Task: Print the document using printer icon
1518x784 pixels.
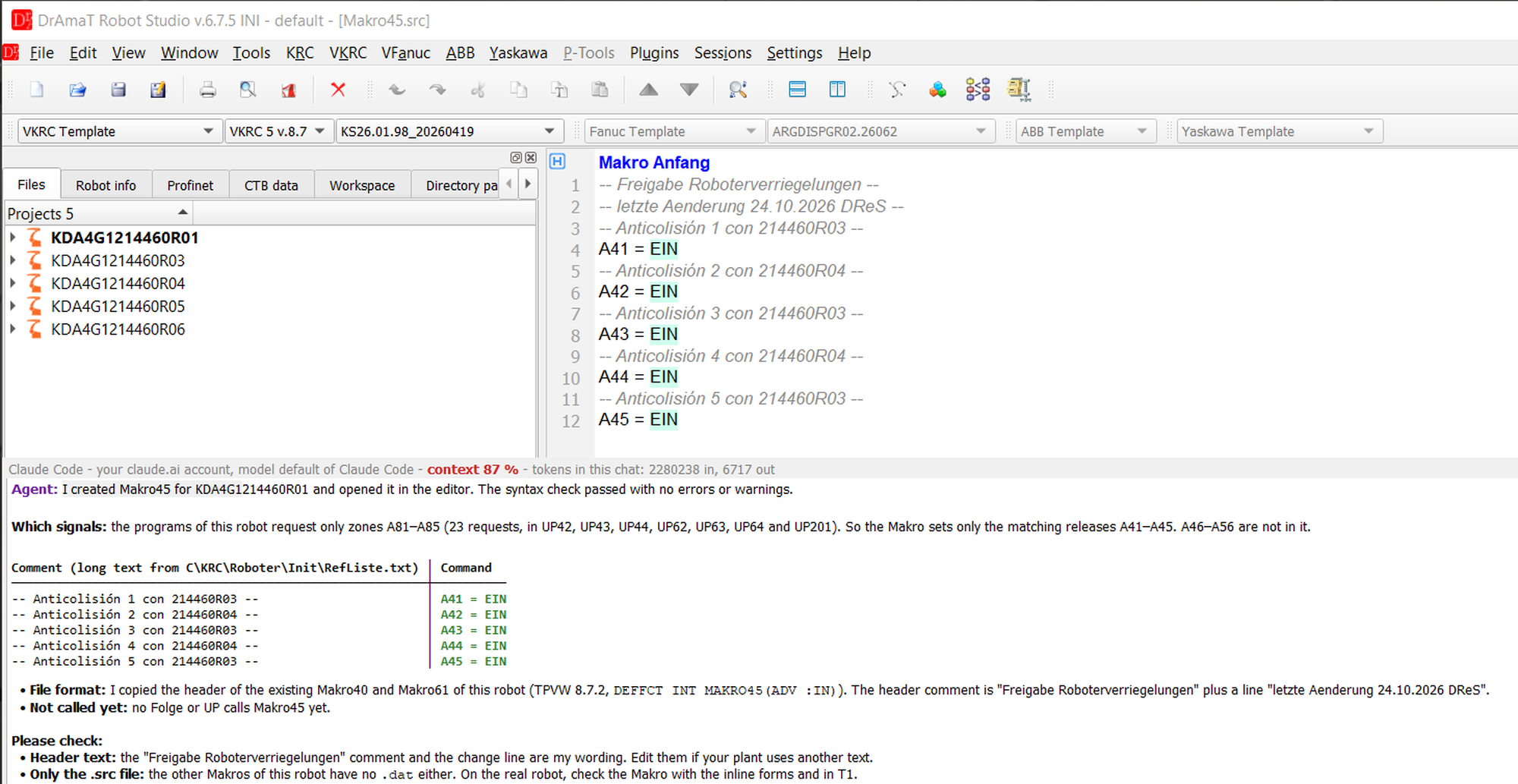Action: tap(207, 90)
